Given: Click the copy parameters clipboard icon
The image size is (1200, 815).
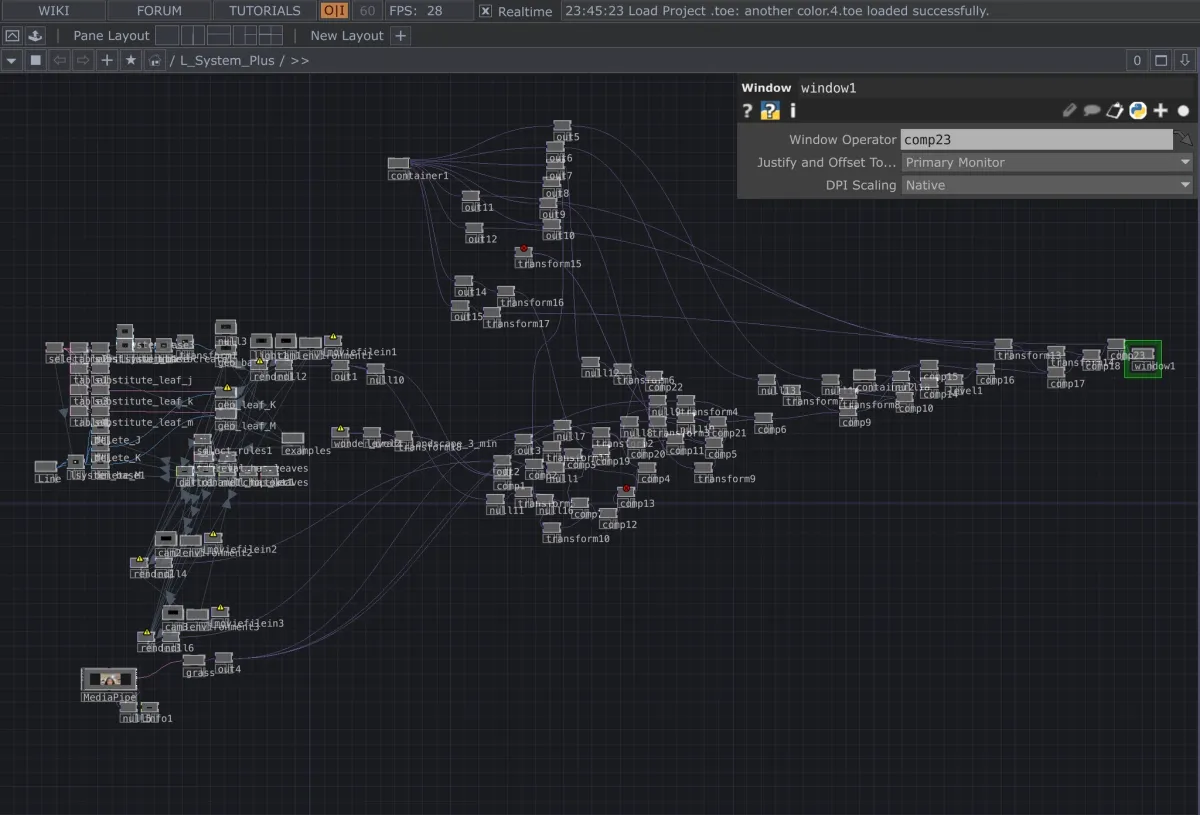Looking at the screenshot, I should 1115,111.
